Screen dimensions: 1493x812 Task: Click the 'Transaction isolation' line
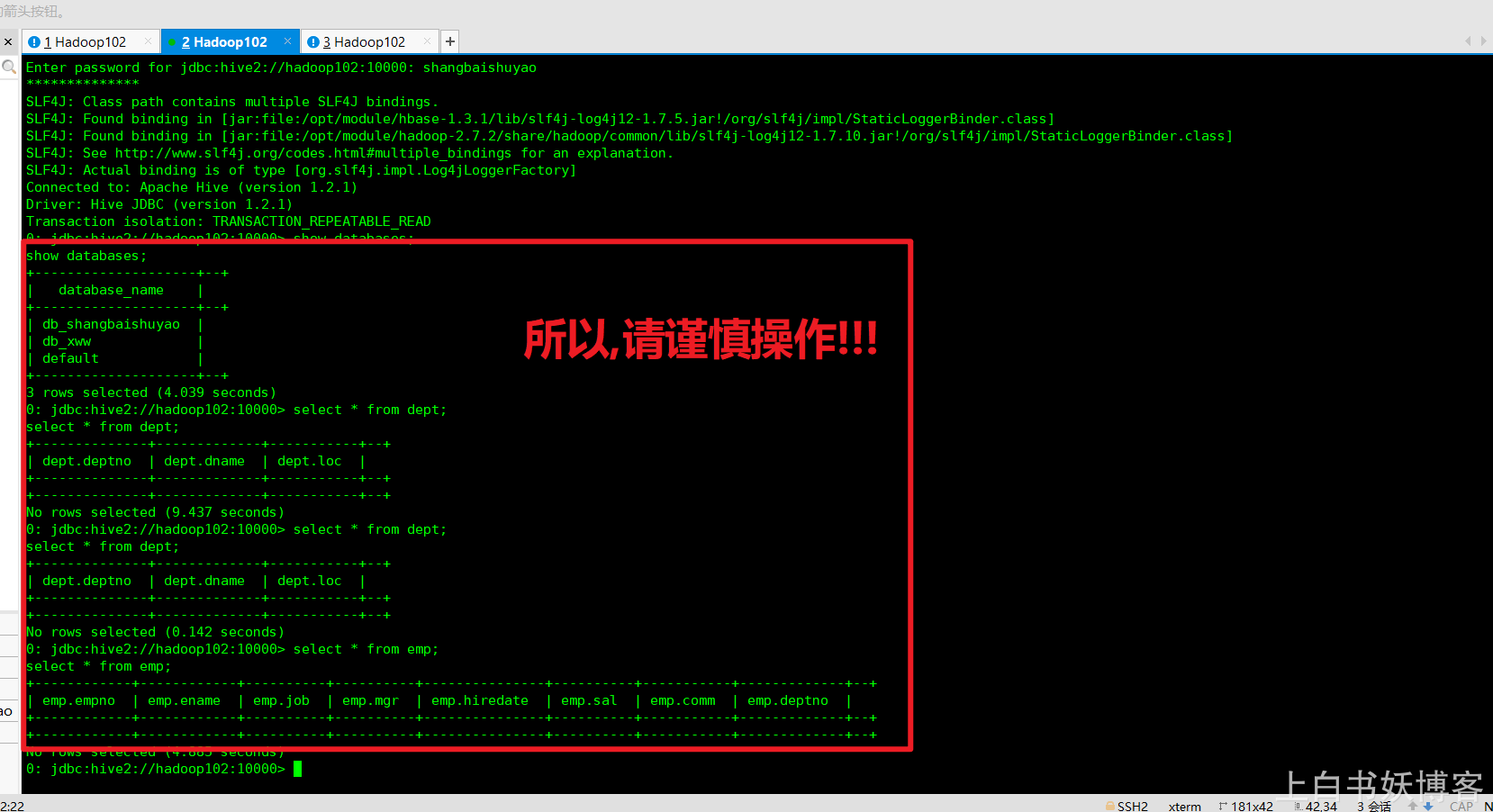tap(229, 221)
